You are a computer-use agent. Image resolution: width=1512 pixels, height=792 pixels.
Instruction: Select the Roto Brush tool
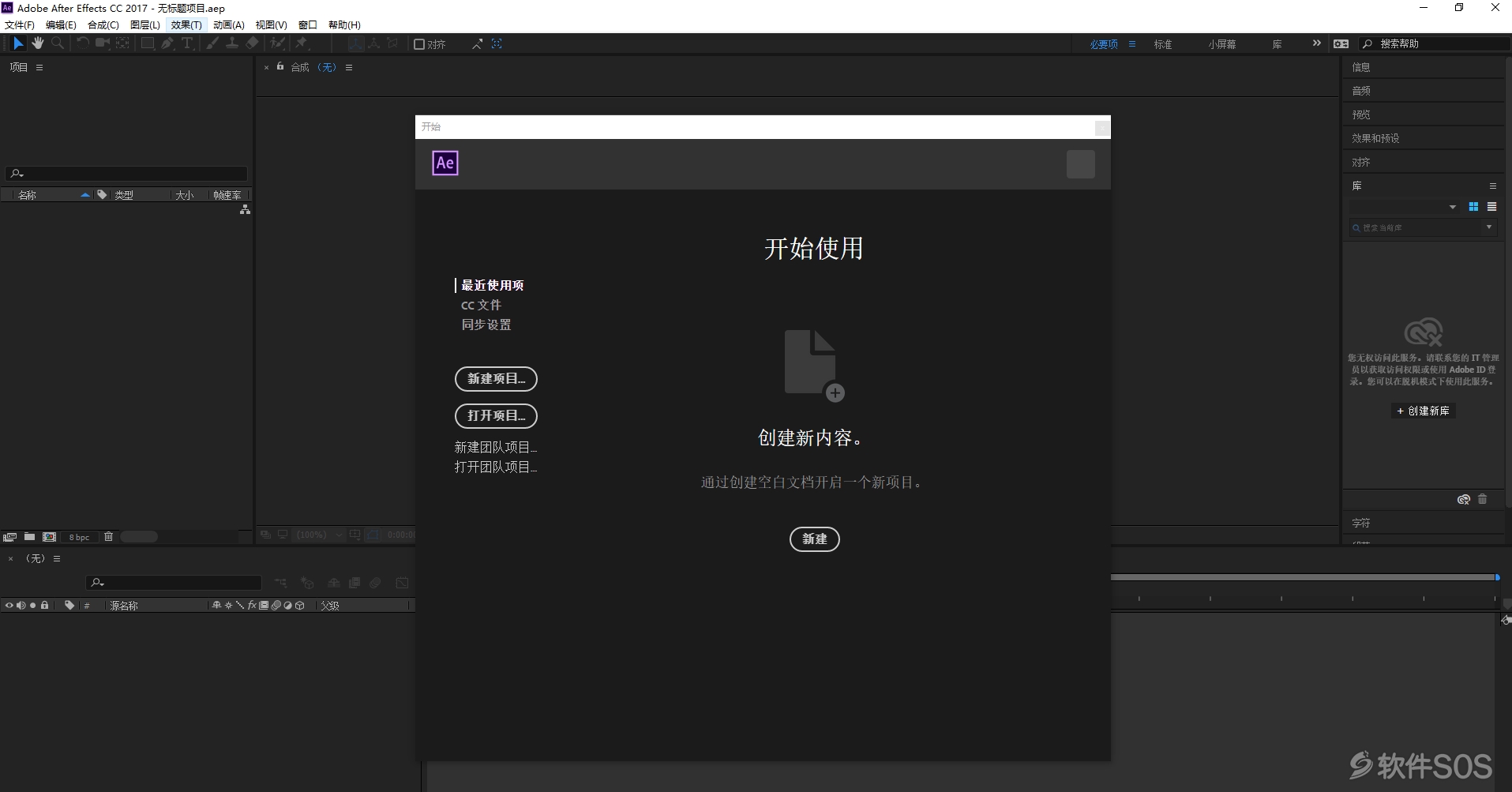(x=277, y=43)
